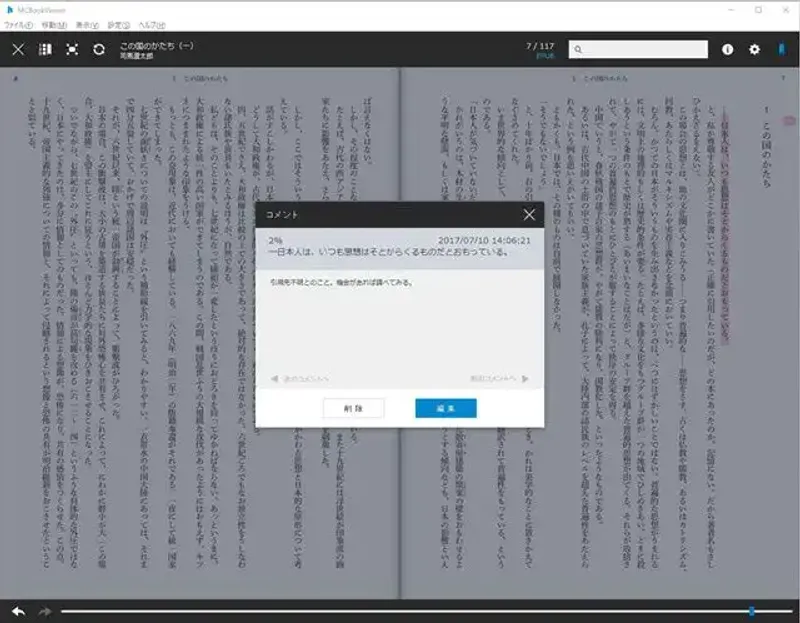Open the bookshelf library icon in toolbar
The height and width of the screenshot is (623, 800).
(x=45, y=49)
